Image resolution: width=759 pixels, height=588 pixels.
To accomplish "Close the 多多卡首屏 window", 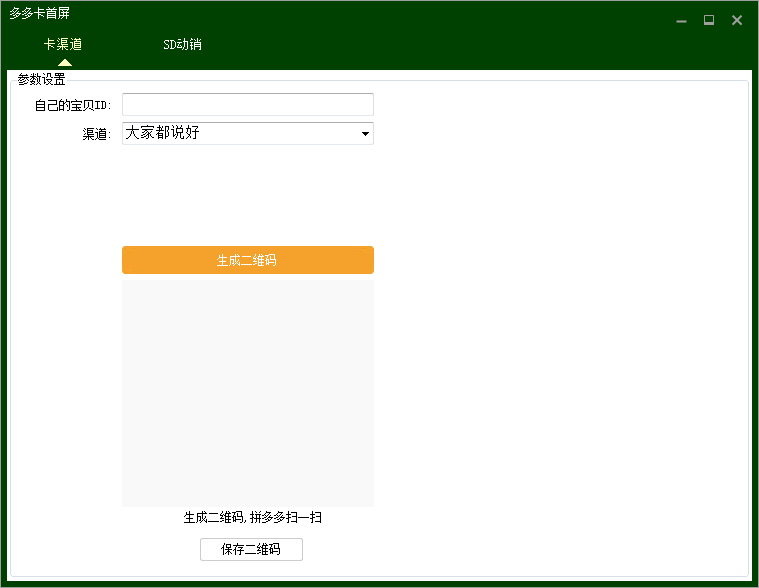I will (x=737, y=20).
